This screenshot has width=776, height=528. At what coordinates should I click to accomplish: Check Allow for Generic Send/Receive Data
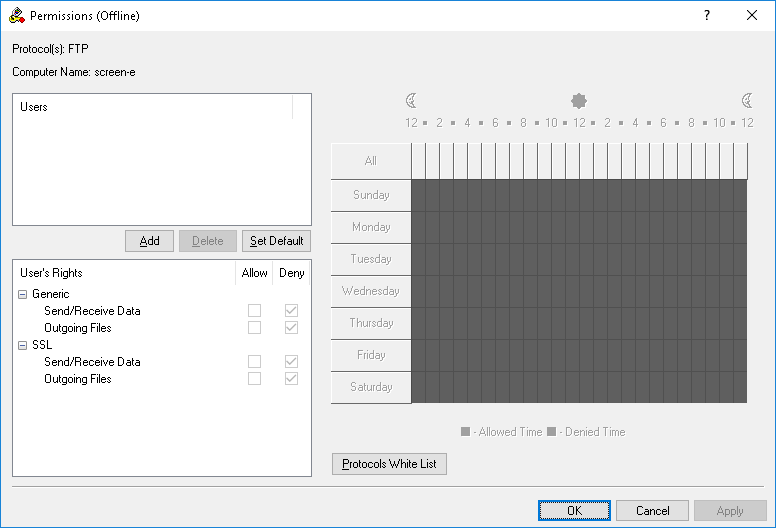(255, 311)
